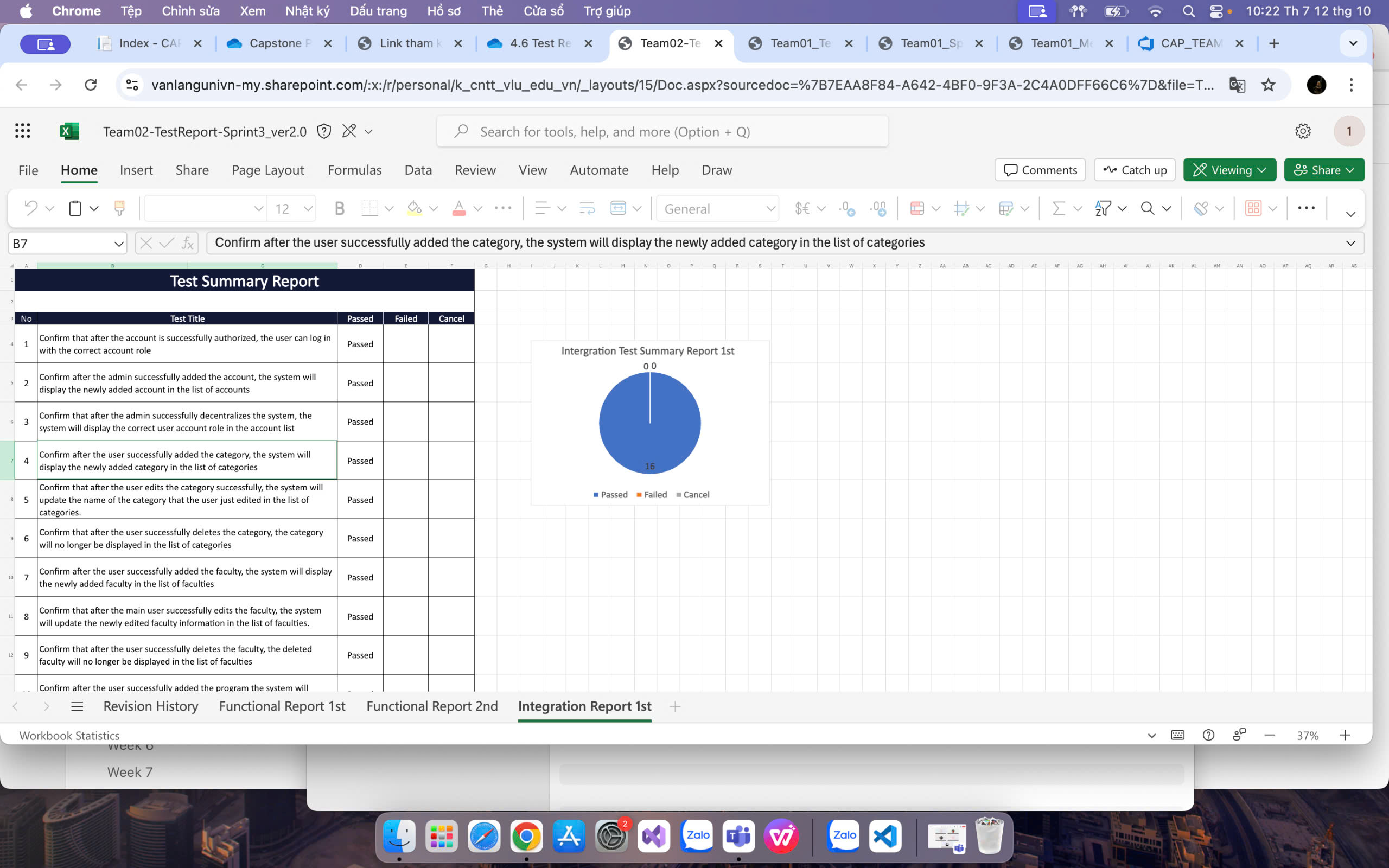Open the Viewing mode dropdown
The height and width of the screenshot is (868, 1389).
[x=1229, y=170]
